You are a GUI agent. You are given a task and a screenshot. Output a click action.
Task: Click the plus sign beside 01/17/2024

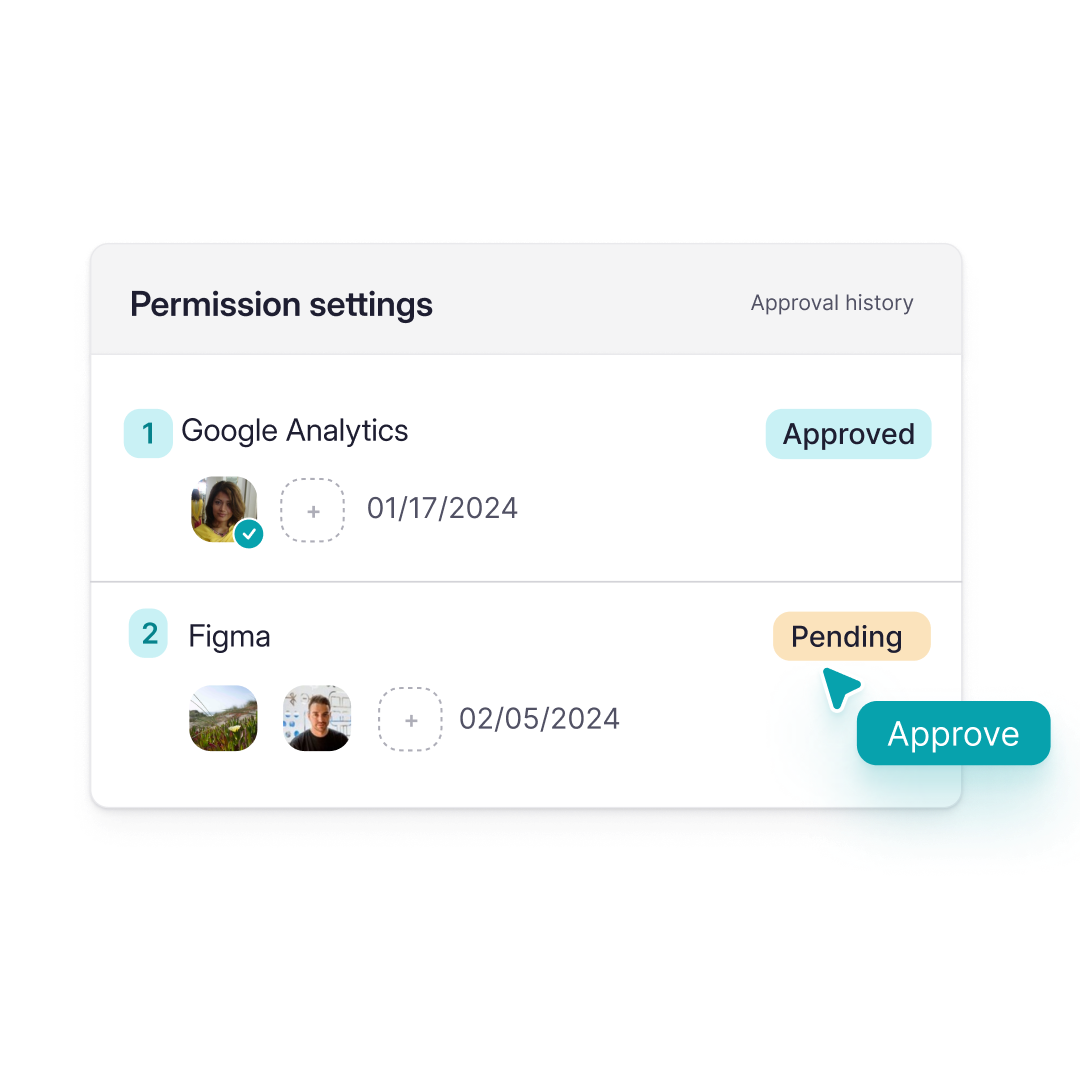coord(312,510)
